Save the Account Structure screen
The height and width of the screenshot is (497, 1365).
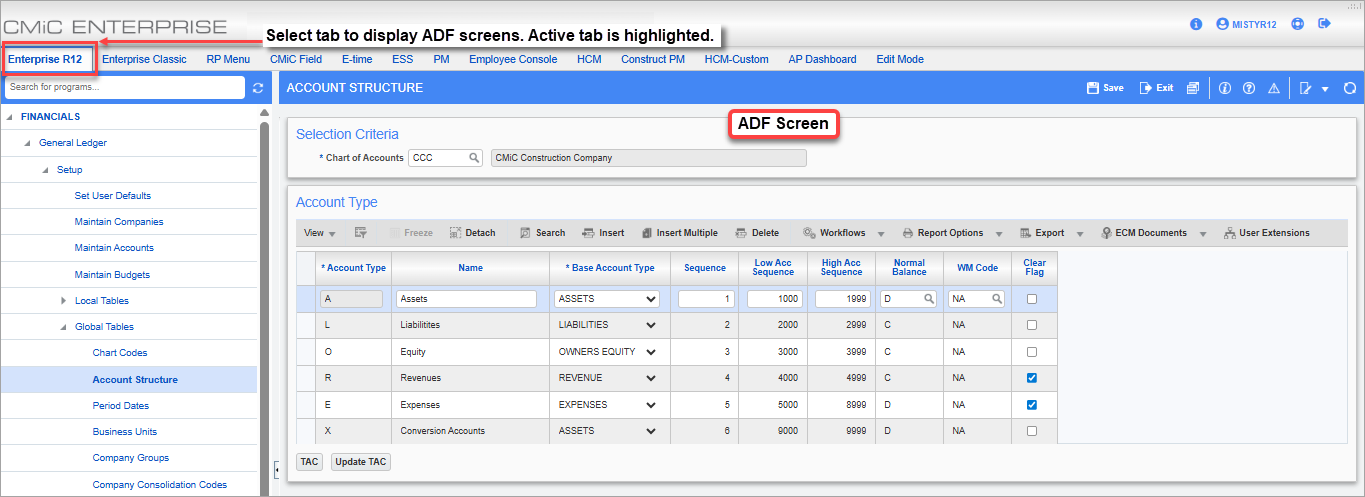click(x=1105, y=88)
